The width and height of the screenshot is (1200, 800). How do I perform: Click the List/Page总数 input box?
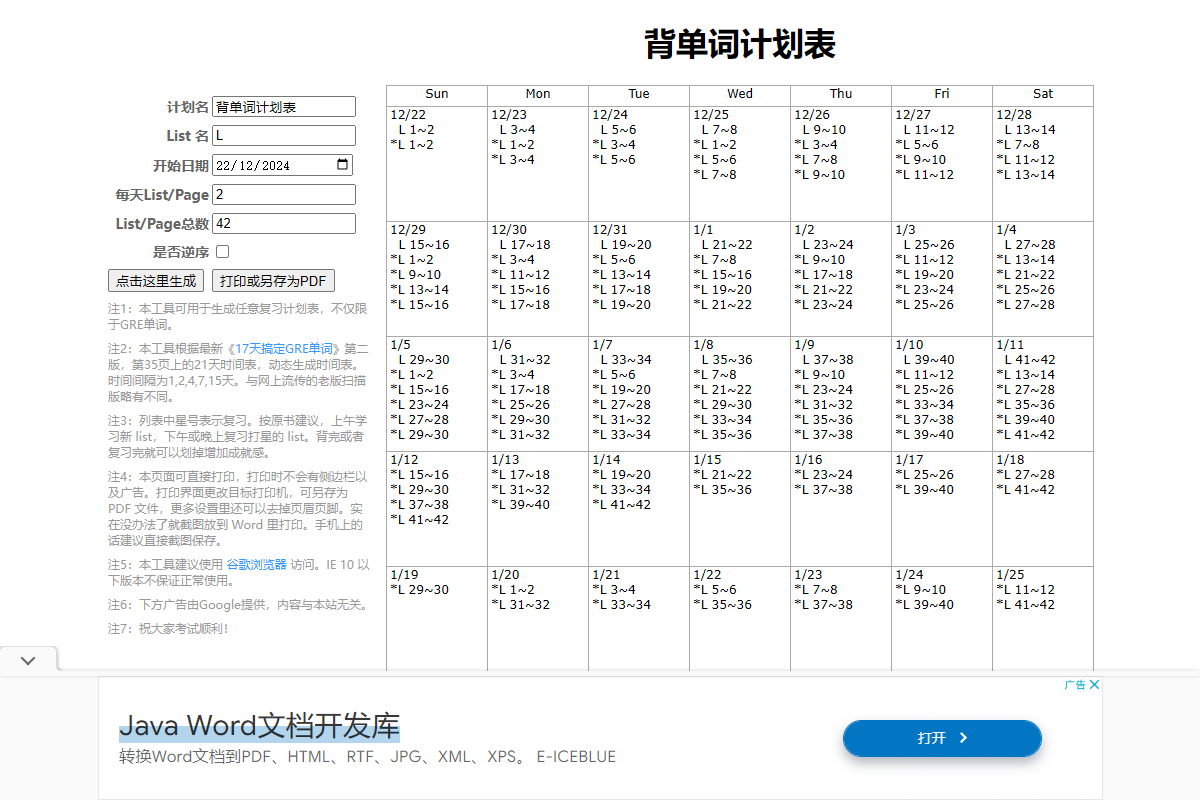(283, 223)
